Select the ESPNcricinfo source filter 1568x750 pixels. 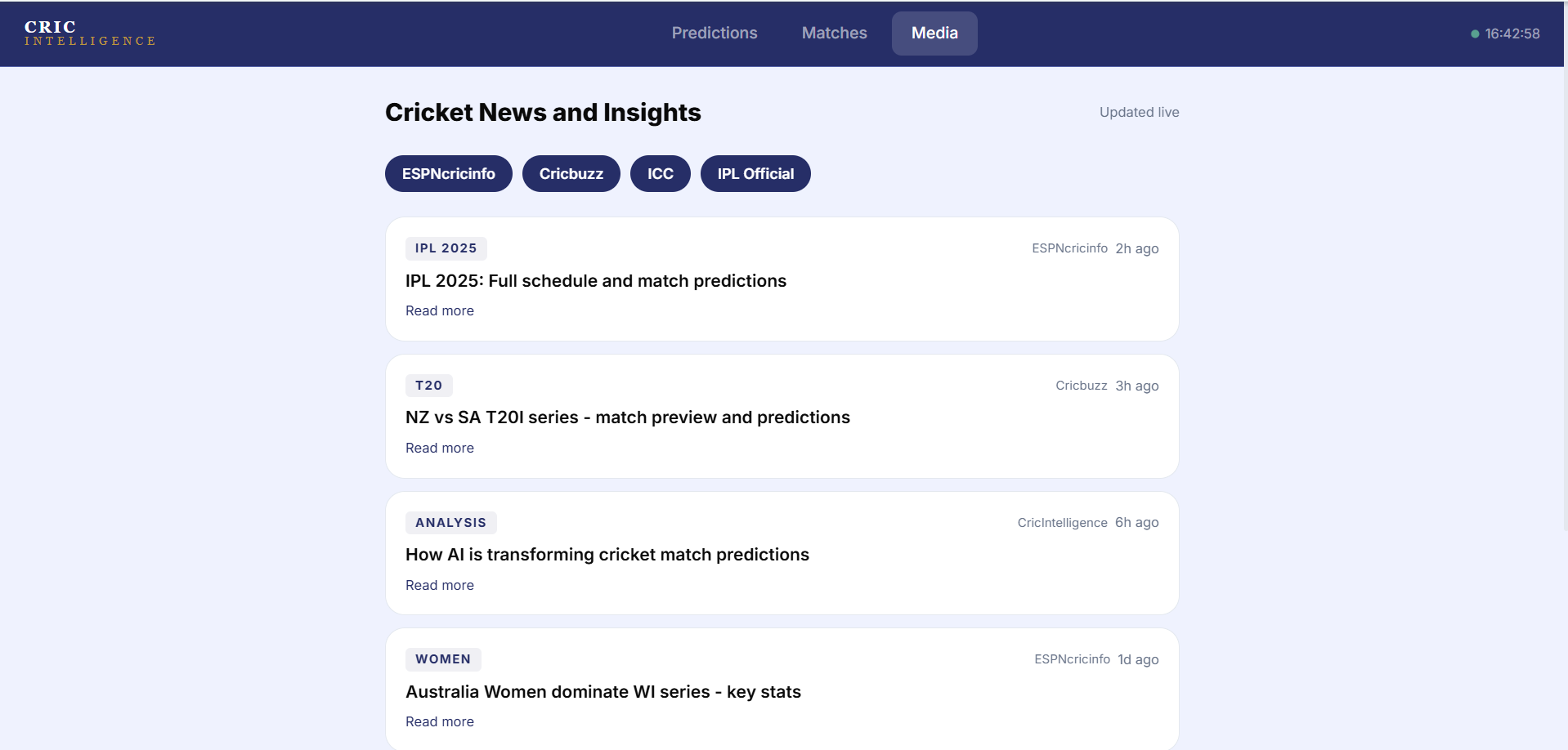(x=448, y=173)
